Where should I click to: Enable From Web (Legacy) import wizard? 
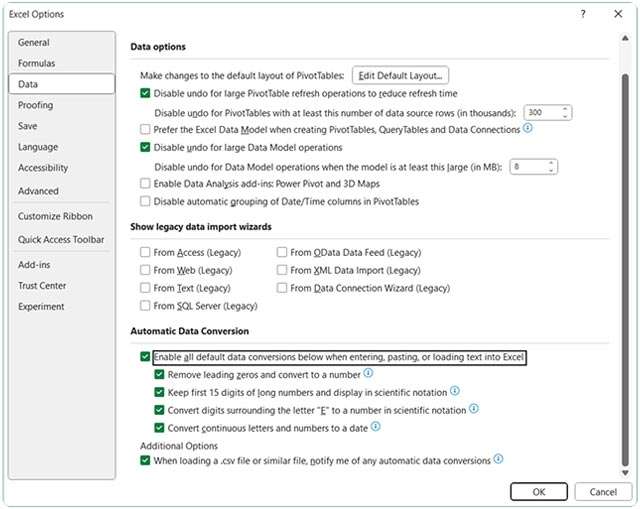point(146,270)
